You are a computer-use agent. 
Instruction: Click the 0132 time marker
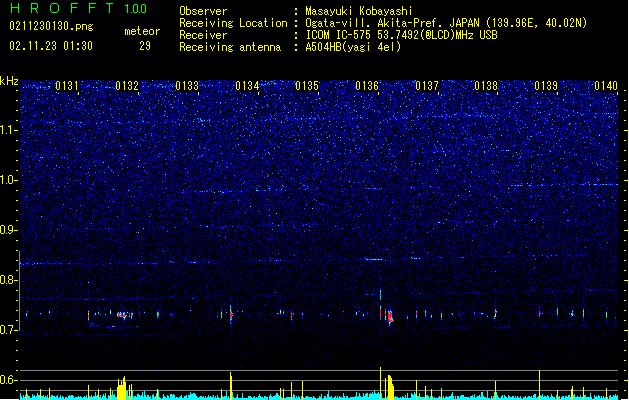(127, 86)
